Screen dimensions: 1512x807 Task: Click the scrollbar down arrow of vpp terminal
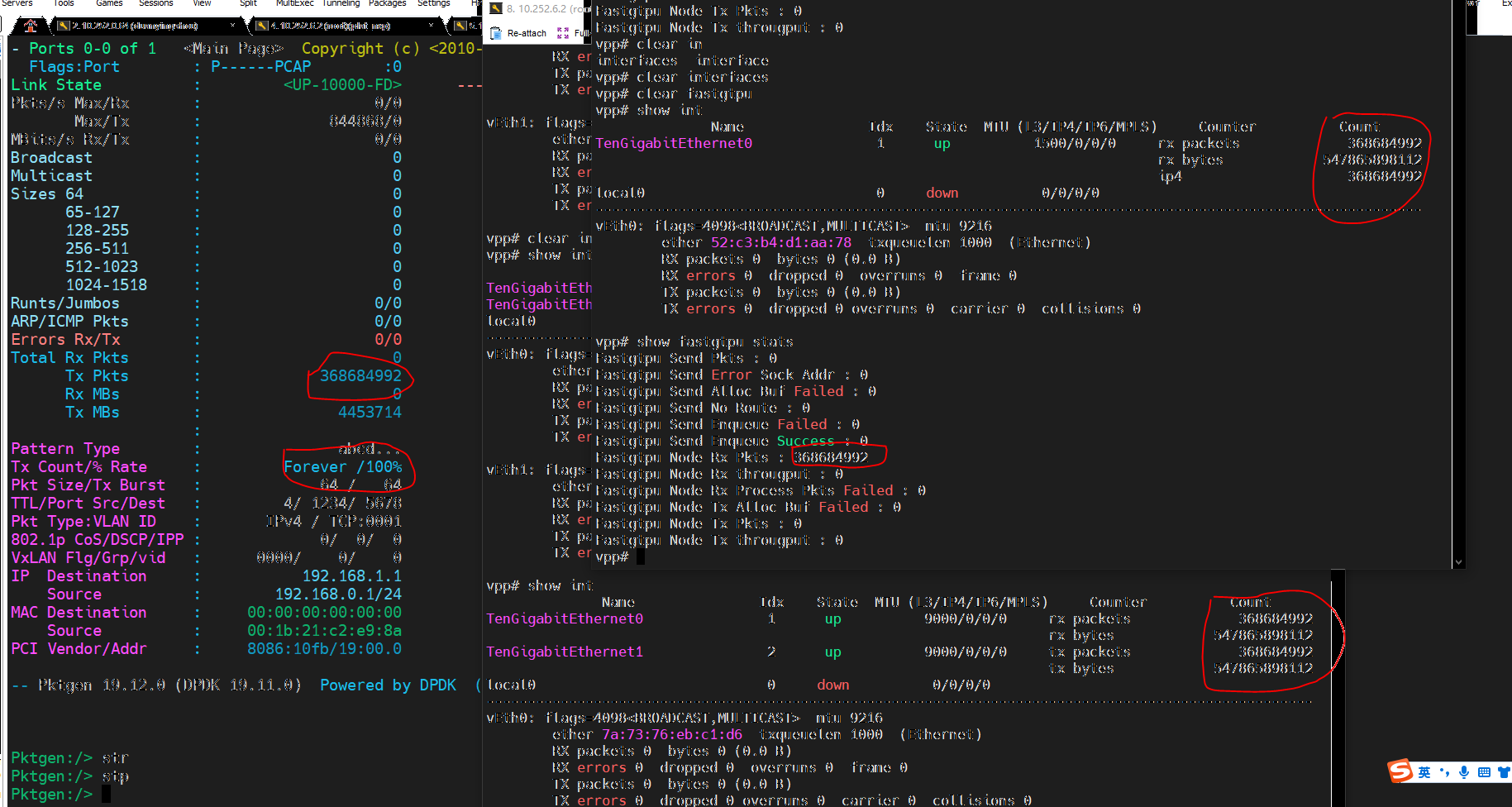[x=1458, y=562]
